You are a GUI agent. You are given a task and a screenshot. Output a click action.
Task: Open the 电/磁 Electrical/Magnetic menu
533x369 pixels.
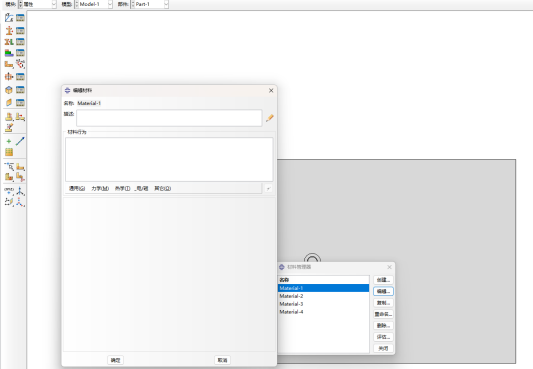pyautogui.click(x=141, y=188)
